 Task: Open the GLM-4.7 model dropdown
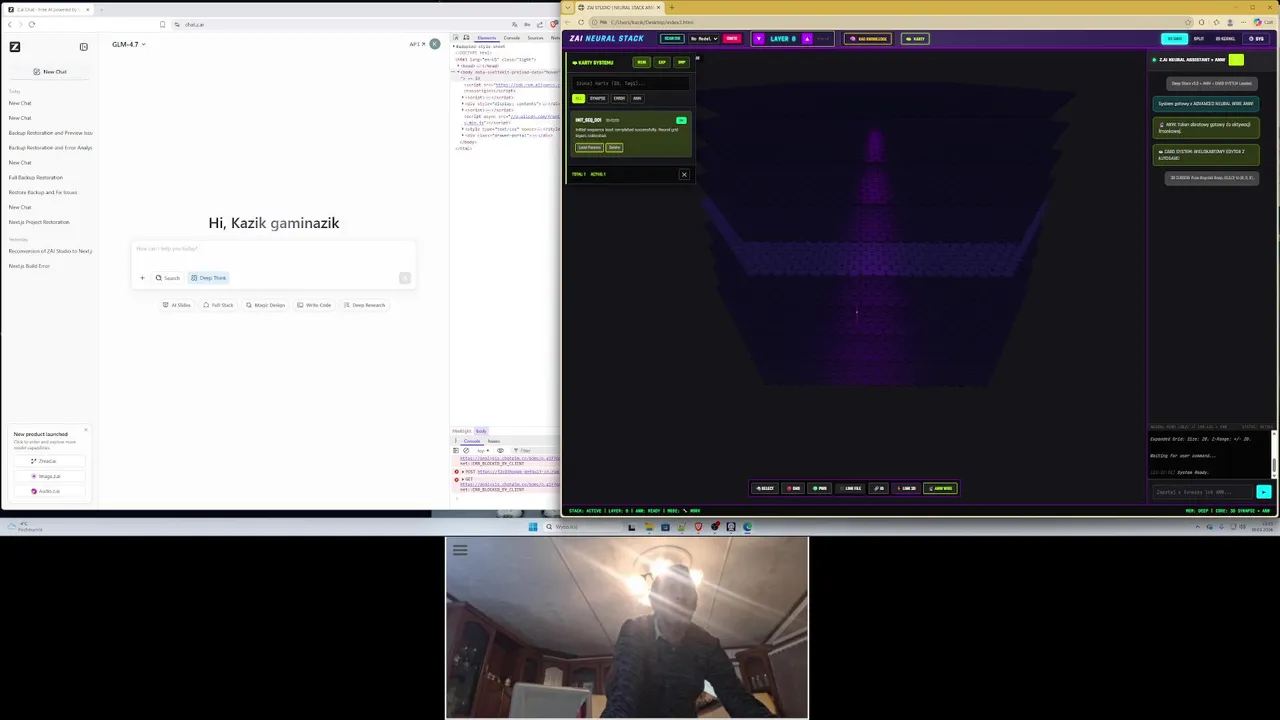pyautogui.click(x=128, y=44)
